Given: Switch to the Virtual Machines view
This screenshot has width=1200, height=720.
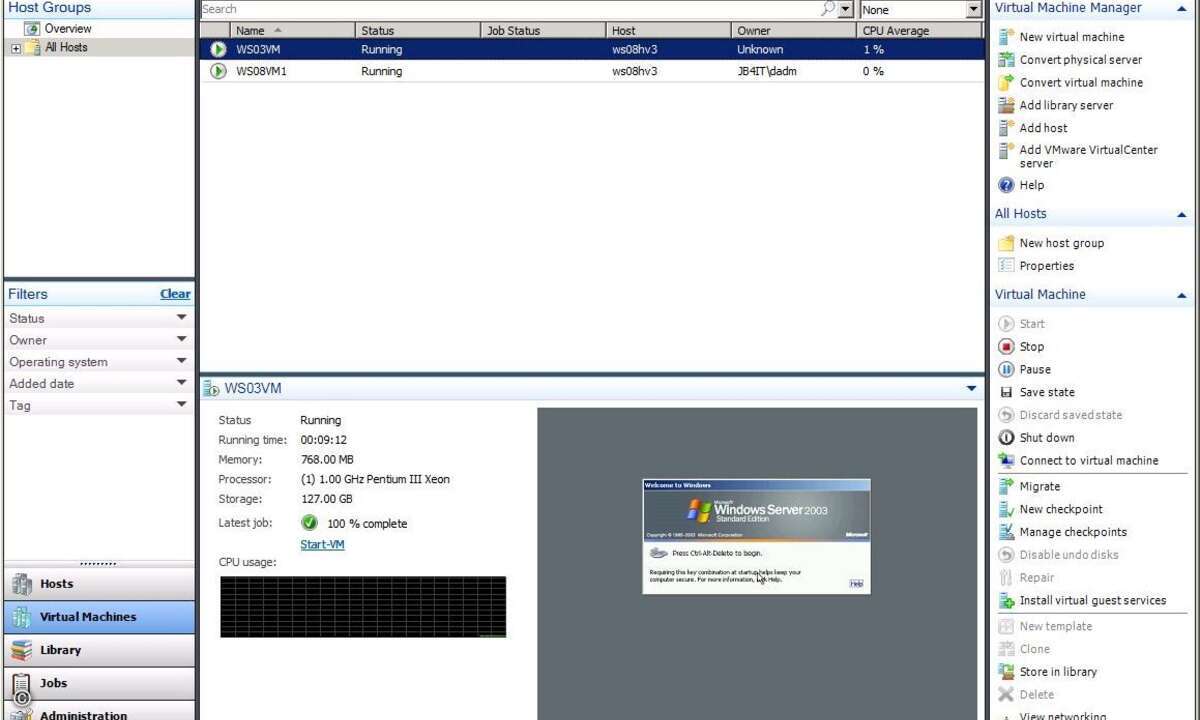Looking at the screenshot, I should click(99, 617).
